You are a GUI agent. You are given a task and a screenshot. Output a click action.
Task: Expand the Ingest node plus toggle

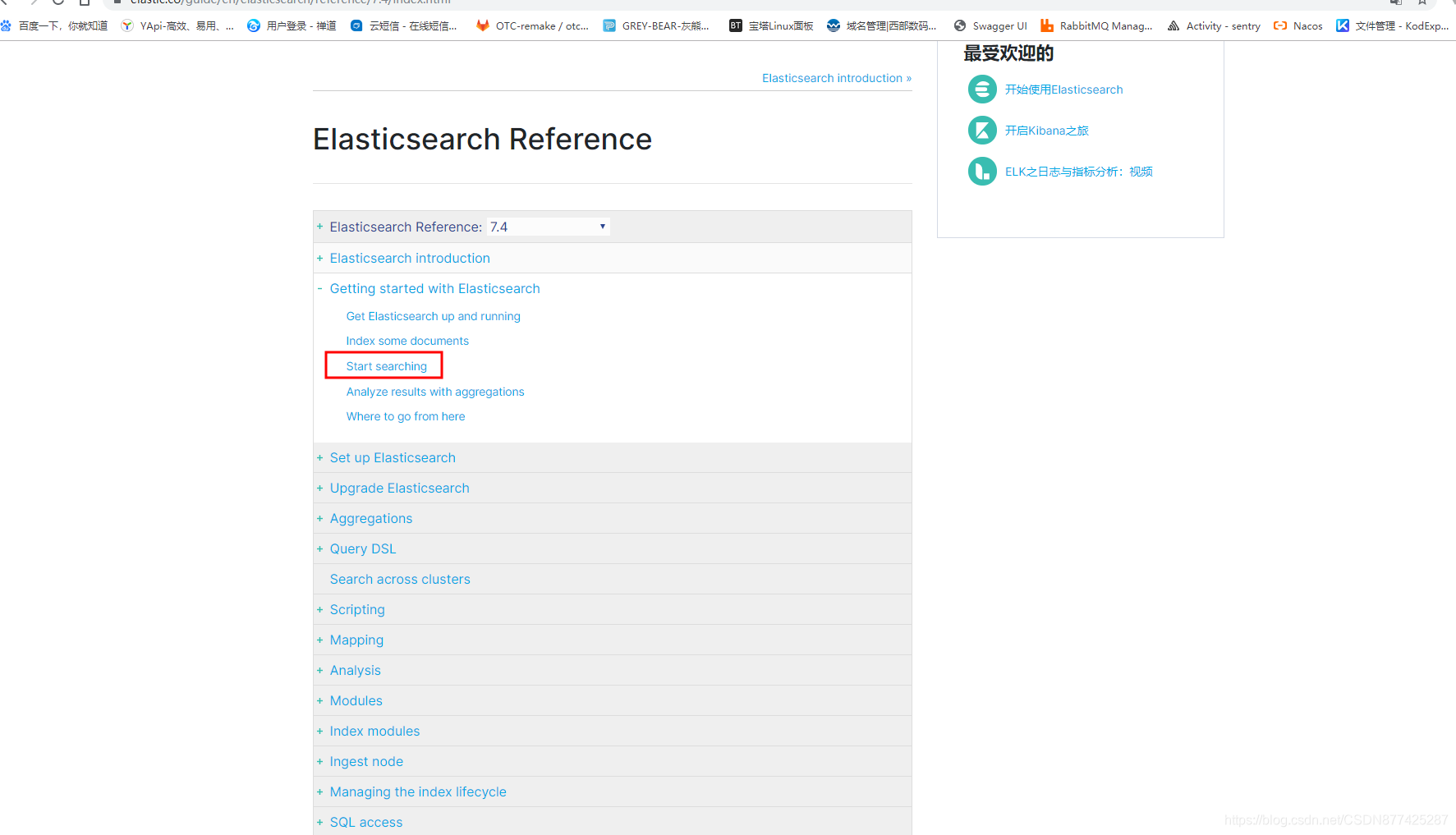319,761
